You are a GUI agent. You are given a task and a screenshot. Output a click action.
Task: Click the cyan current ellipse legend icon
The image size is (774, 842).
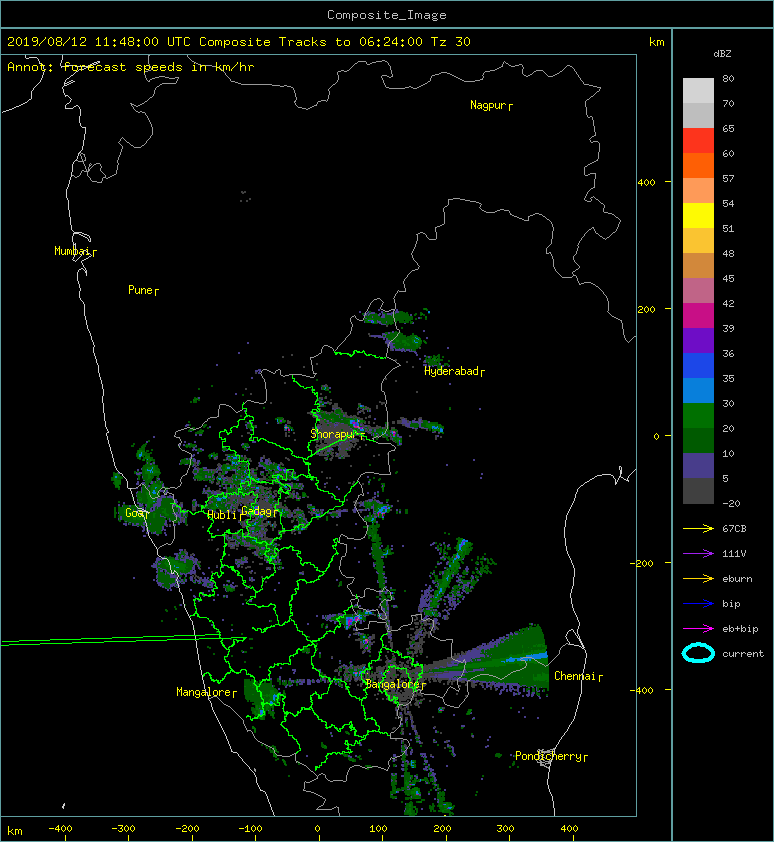pyautogui.click(x=698, y=654)
